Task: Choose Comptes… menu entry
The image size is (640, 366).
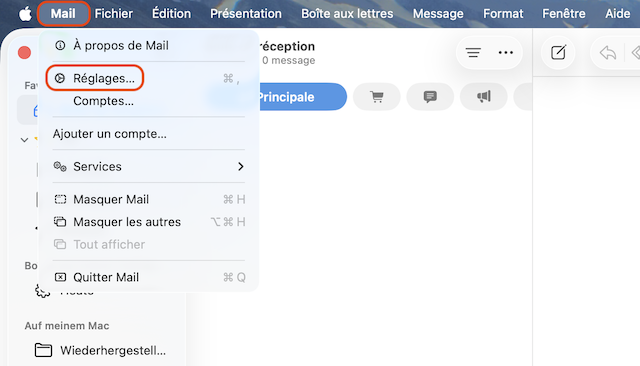Action: (149, 101)
